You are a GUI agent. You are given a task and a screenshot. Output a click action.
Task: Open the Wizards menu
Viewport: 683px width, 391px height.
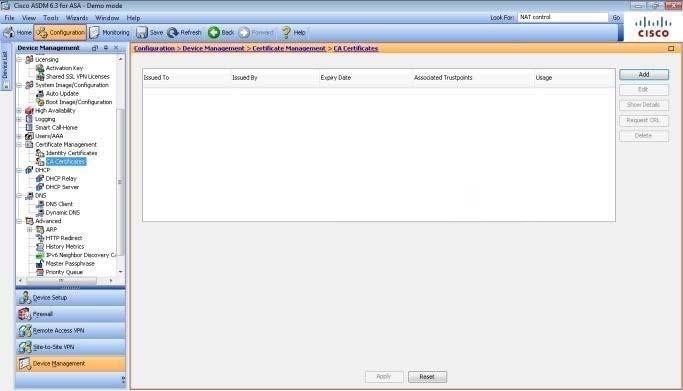(77, 18)
